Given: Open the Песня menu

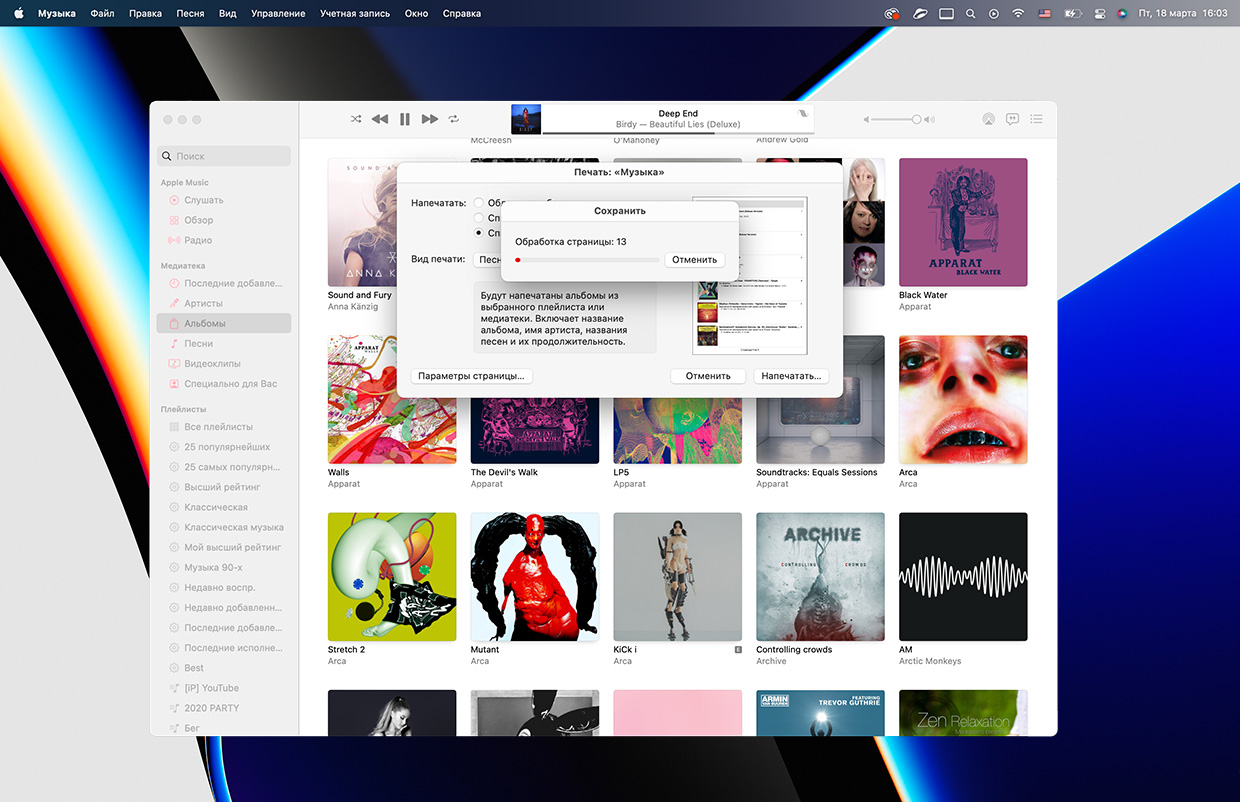Looking at the screenshot, I should pos(190,14).
